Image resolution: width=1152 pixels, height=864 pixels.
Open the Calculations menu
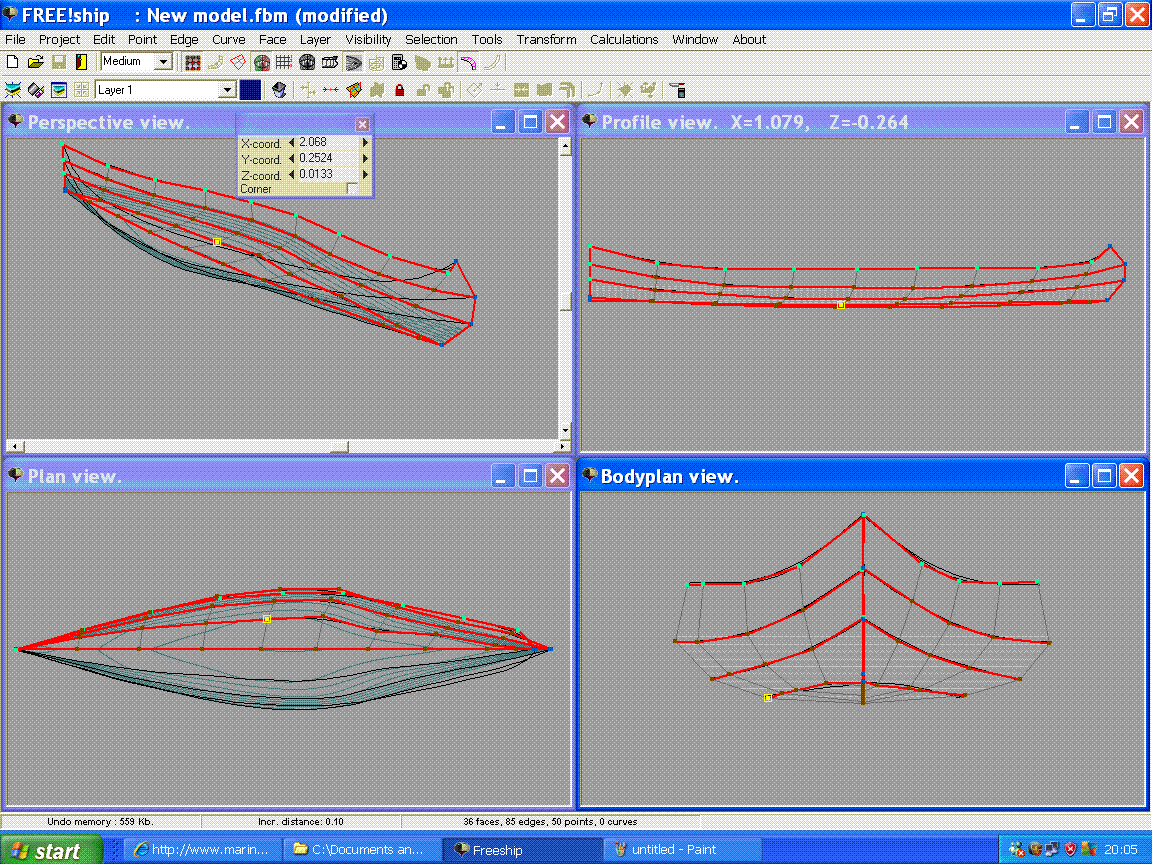click(x=624, y=40)
